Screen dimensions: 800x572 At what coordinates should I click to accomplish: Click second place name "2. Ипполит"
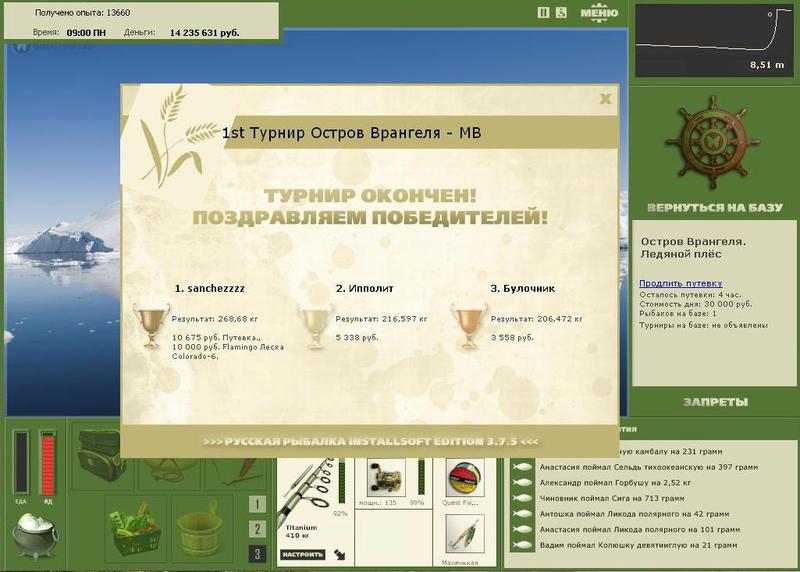[x=364, y=288]
